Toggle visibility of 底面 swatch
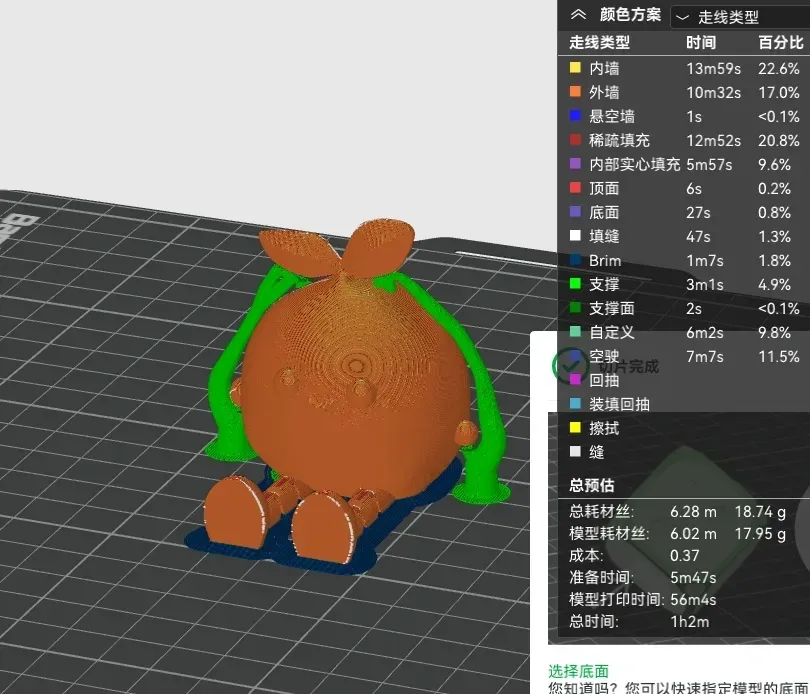The height and width of the screenshot is (694, 810). coord(575,211)
